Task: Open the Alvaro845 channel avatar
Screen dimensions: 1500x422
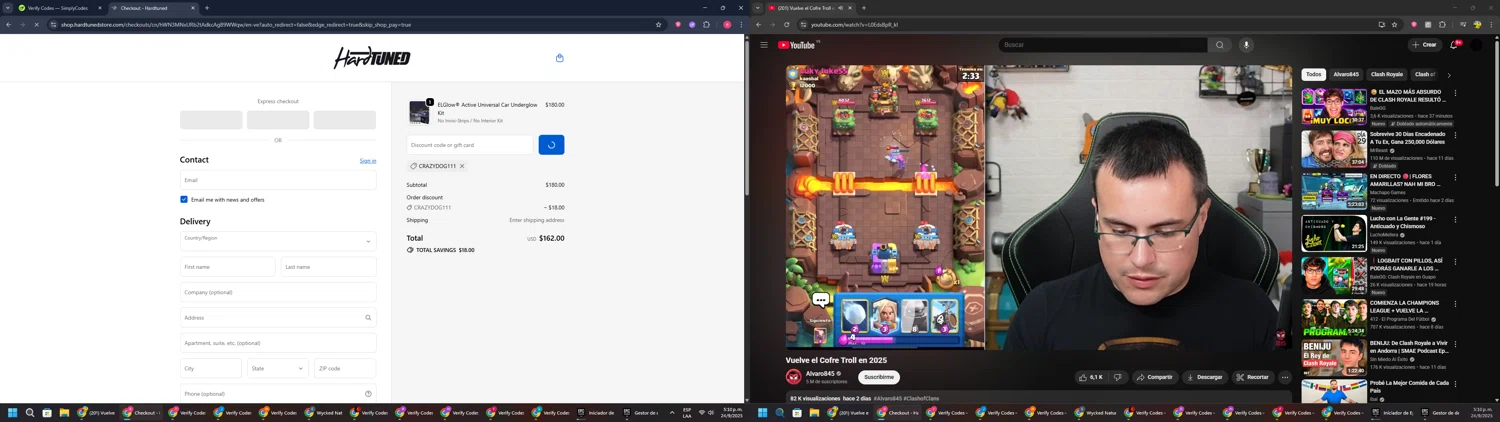Action: coord(794,377)
